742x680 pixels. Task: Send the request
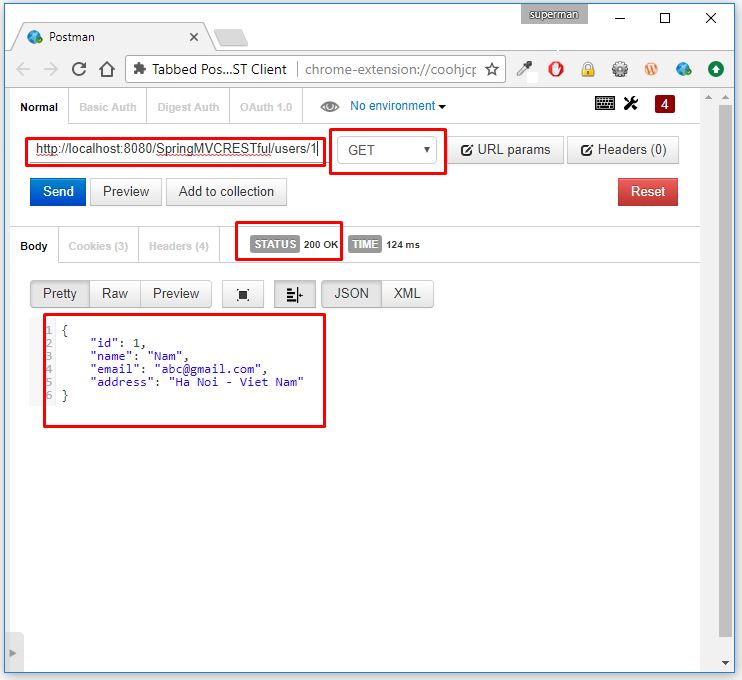58,192
